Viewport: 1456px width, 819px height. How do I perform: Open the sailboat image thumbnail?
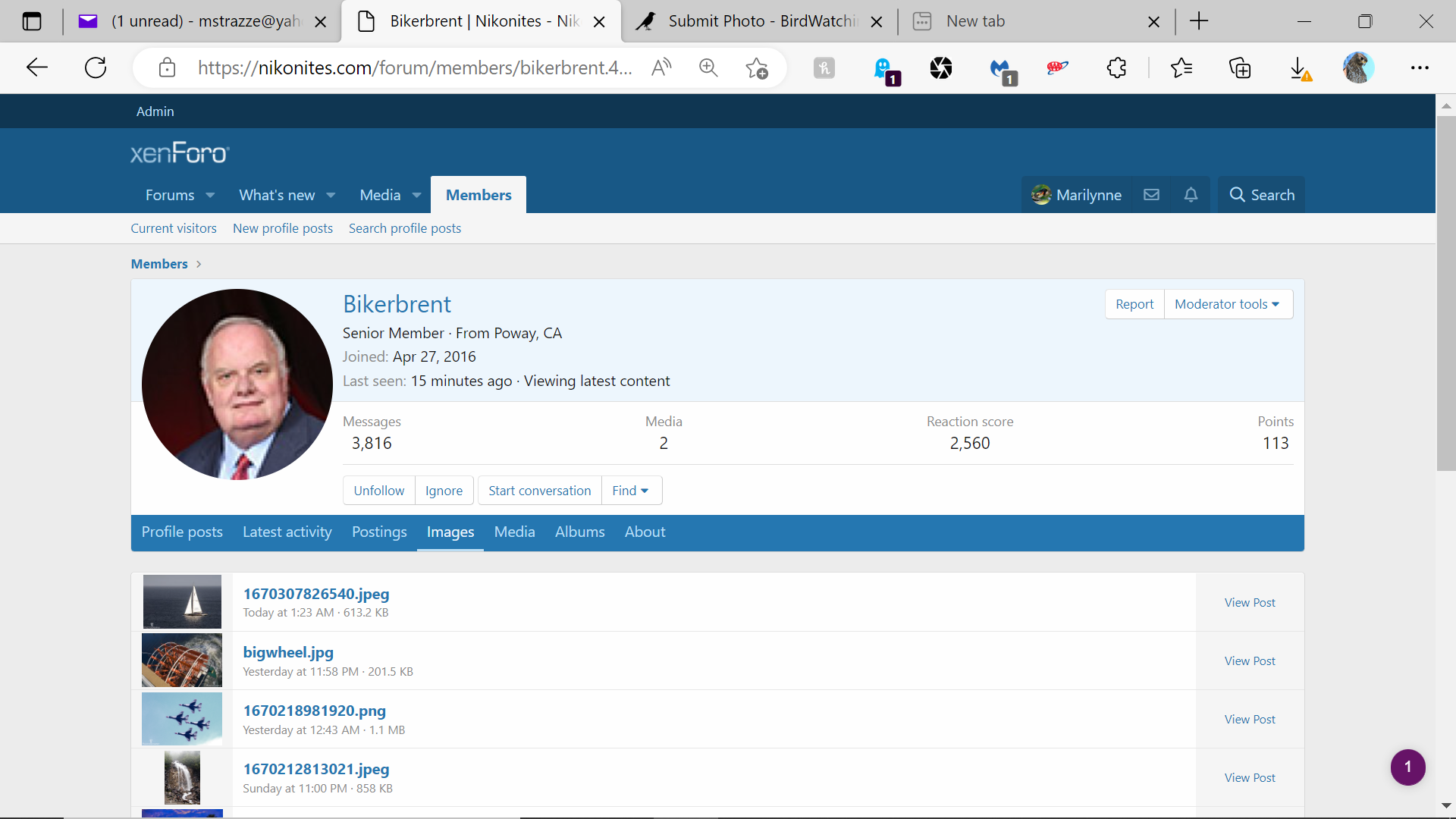tap(182, 601)
